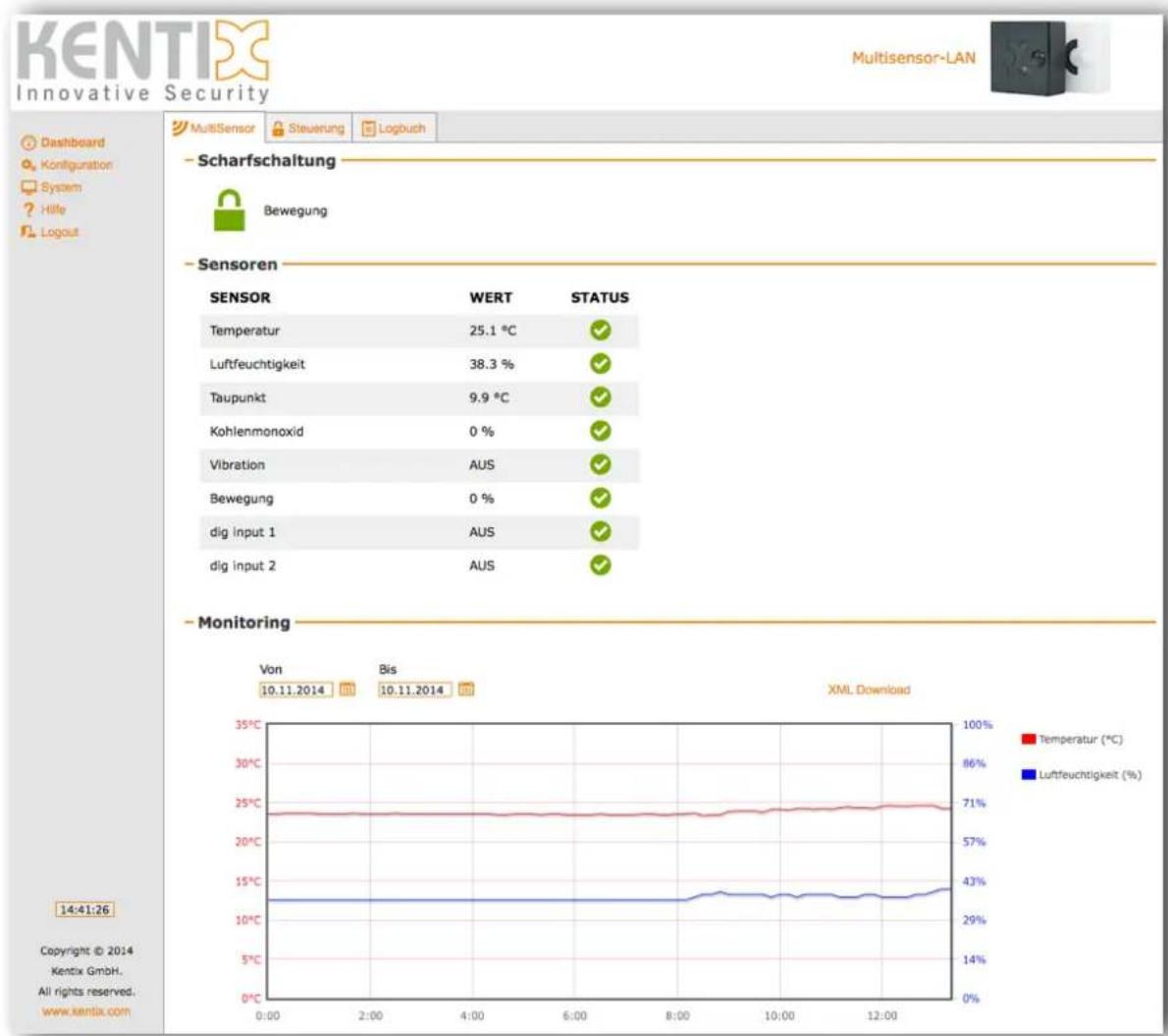Click the Vibration status check icon

(601, 464)
